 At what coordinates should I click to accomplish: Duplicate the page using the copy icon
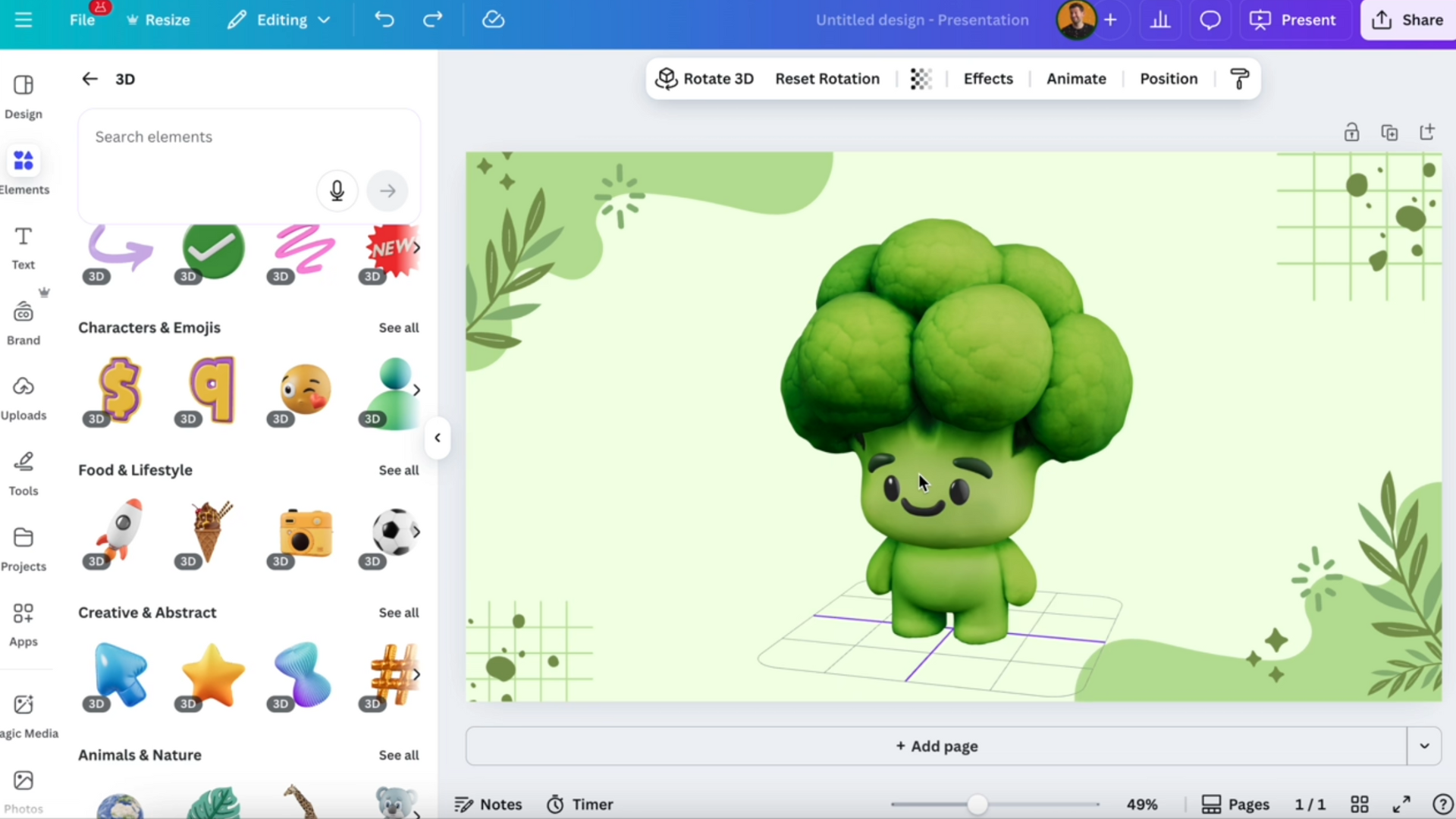click(x=1390, y=132)
